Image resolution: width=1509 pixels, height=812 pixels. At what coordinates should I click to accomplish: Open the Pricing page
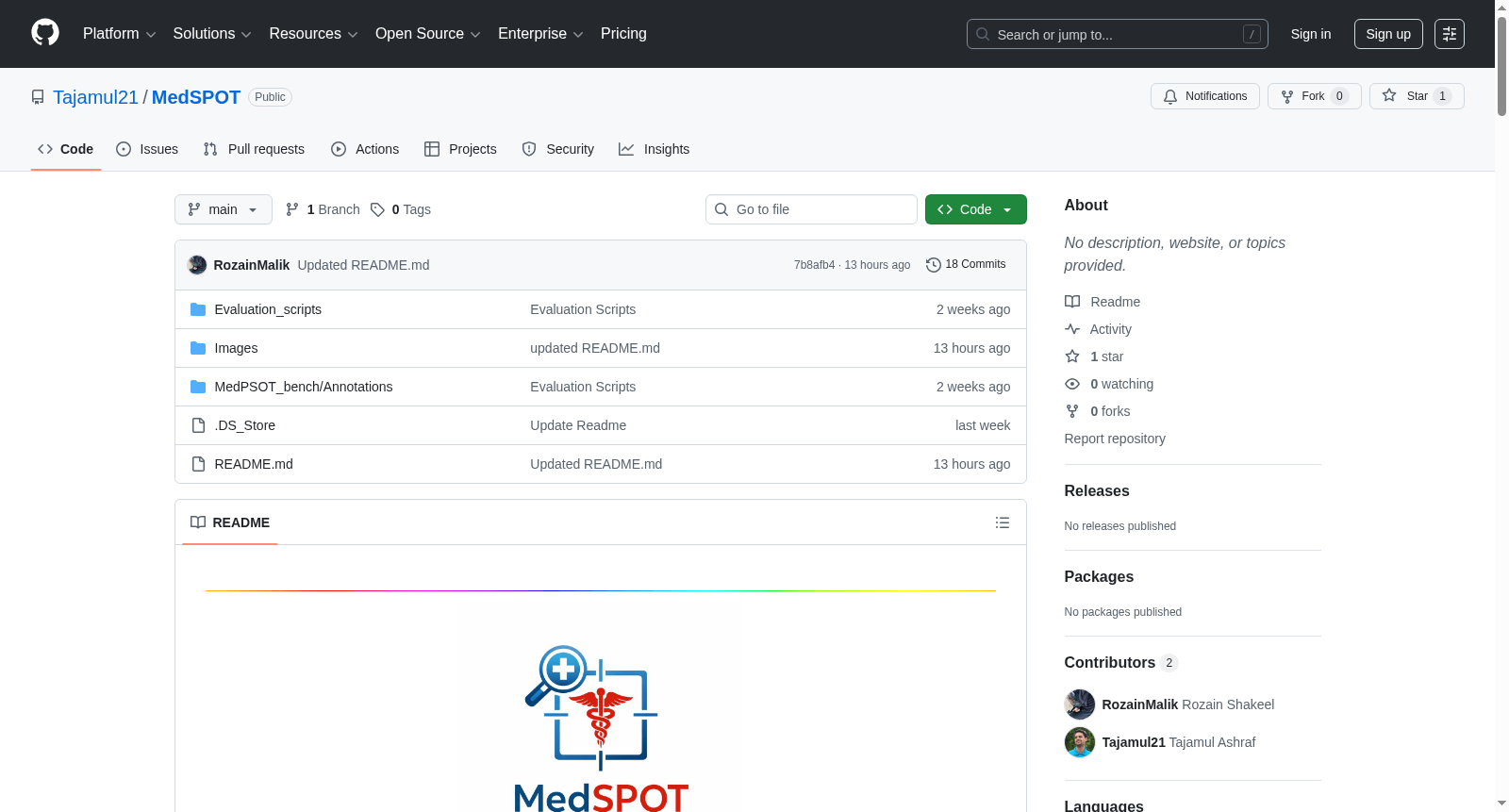pos(623,34)
